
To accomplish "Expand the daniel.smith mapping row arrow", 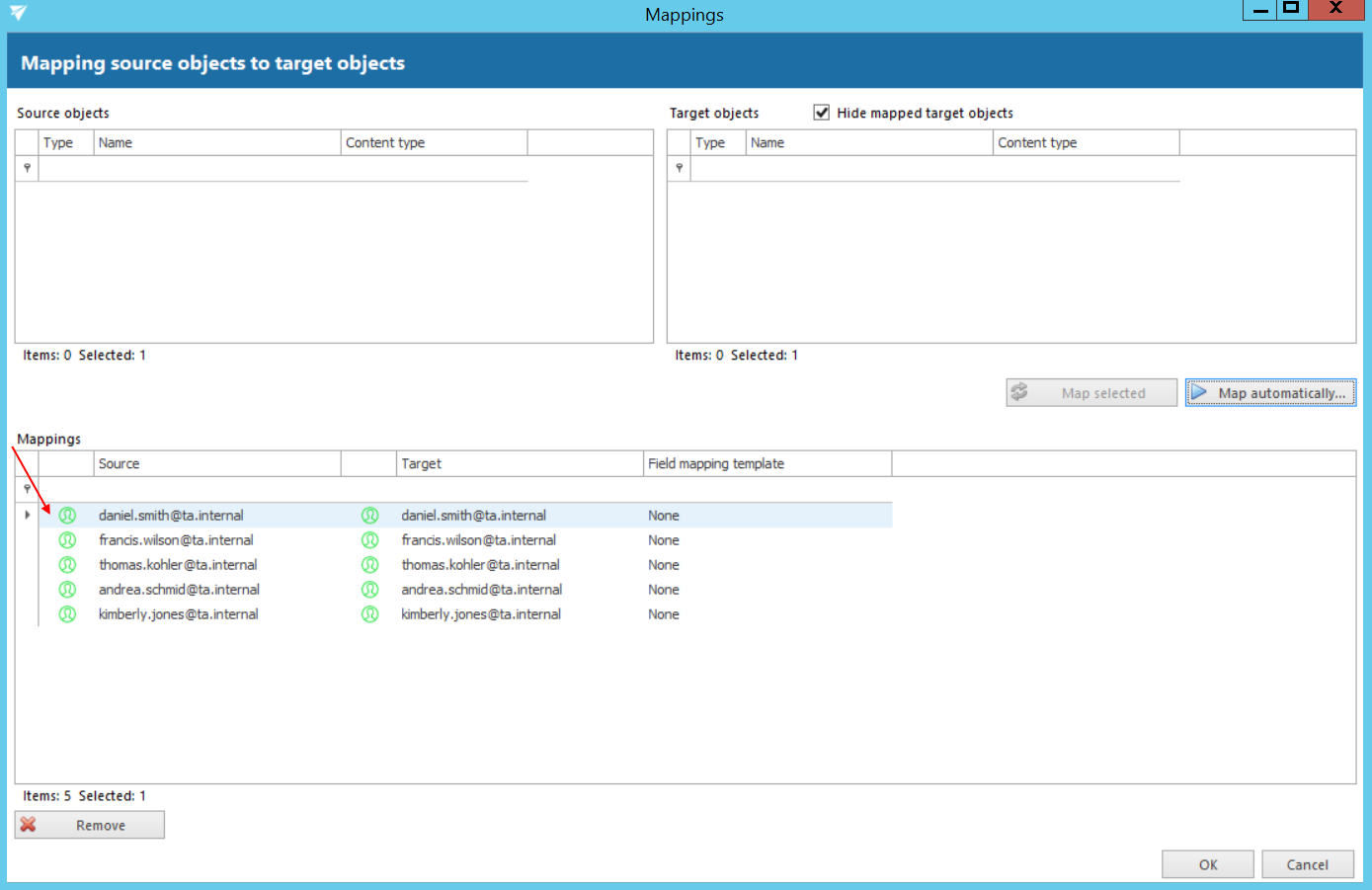I will click(x=27, y=515).
